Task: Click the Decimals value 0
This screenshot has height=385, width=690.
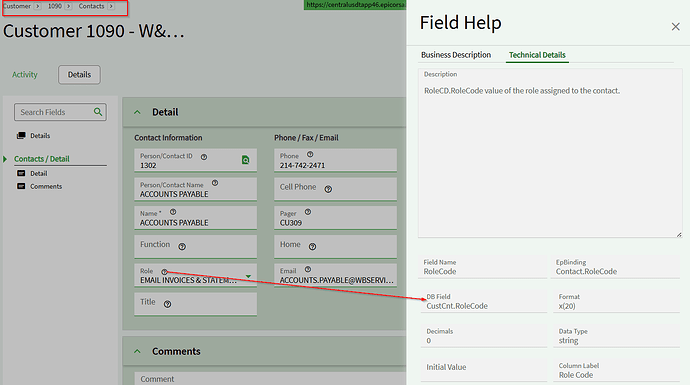Action: click(x=429, y=341)
